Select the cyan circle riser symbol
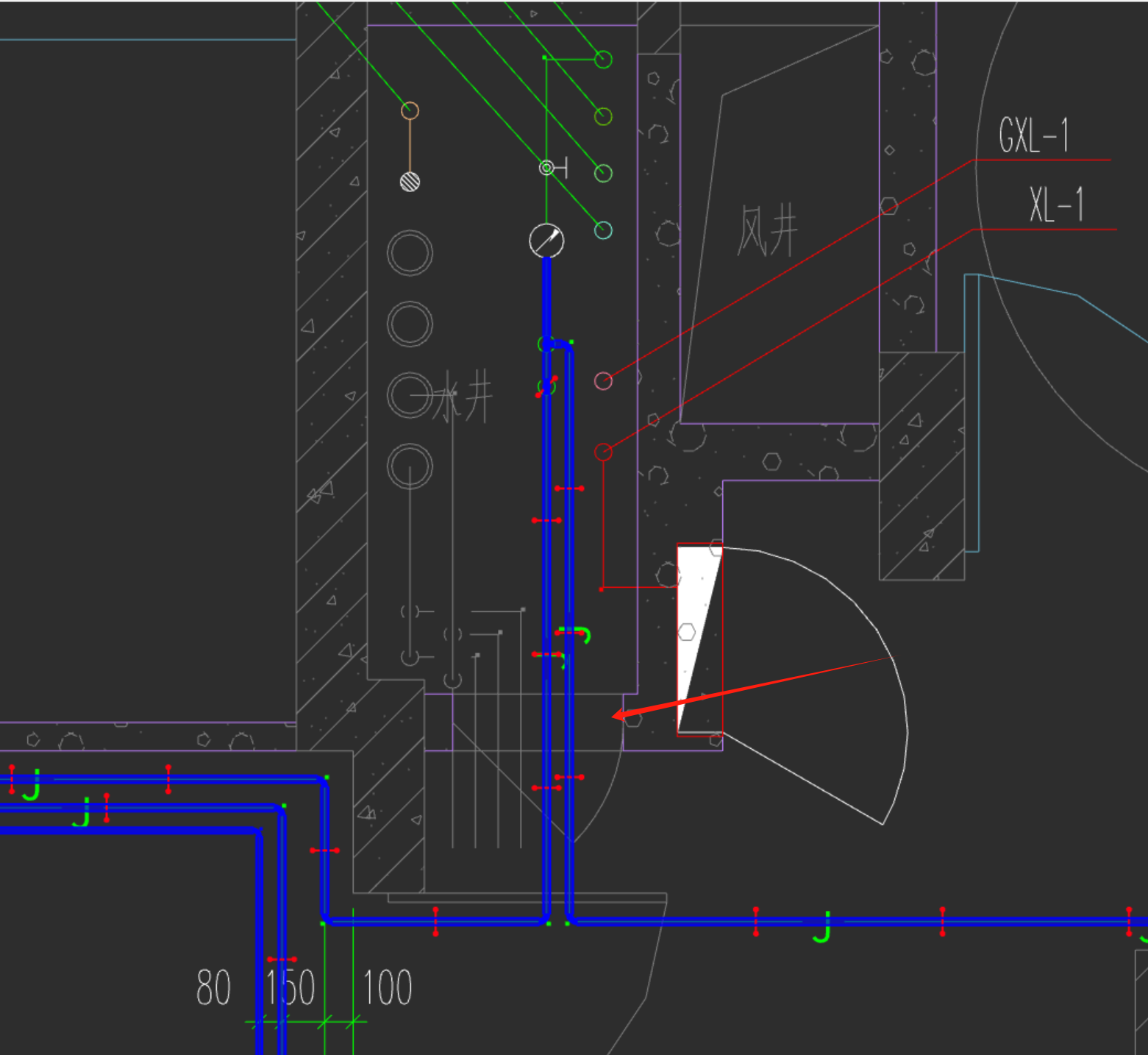This screenshot has height=1055, width=1148. point(603,230)
